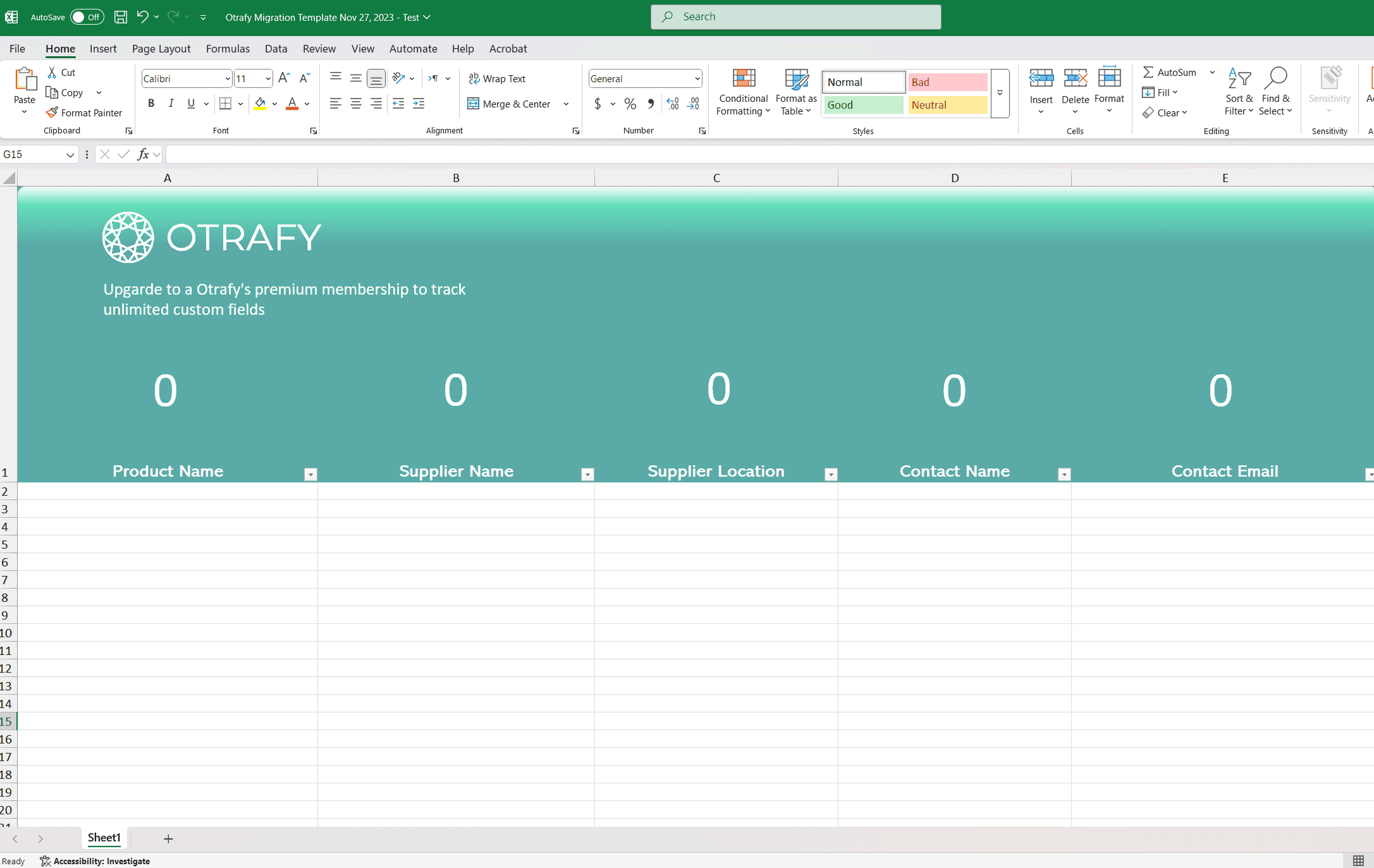Viewport: 1374px width, 868px height.
Task: Click in the Search box
Action: pyautogui.click(x=795, y=17)
